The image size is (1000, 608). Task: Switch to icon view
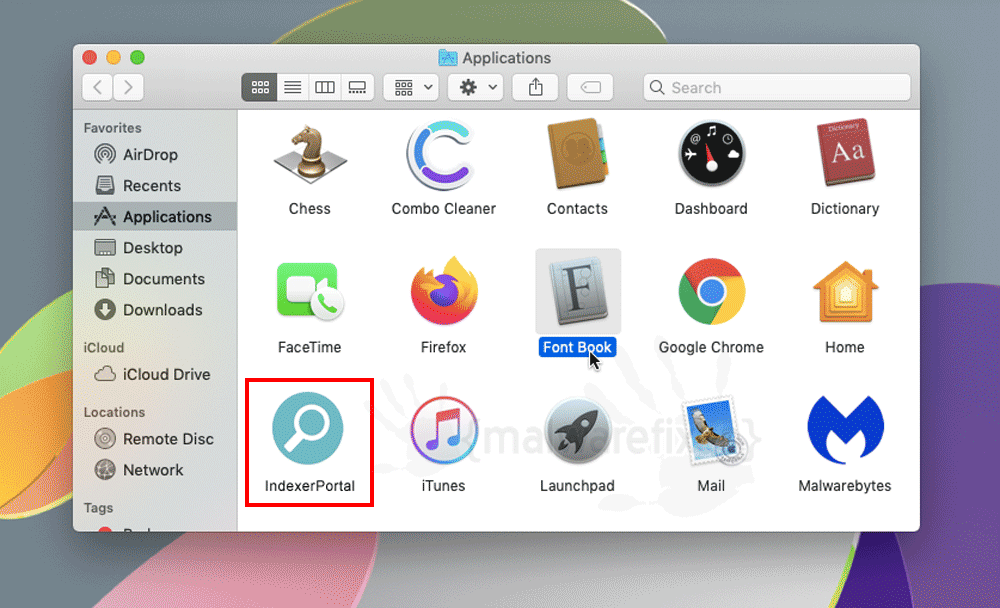(x=260, y=87)
